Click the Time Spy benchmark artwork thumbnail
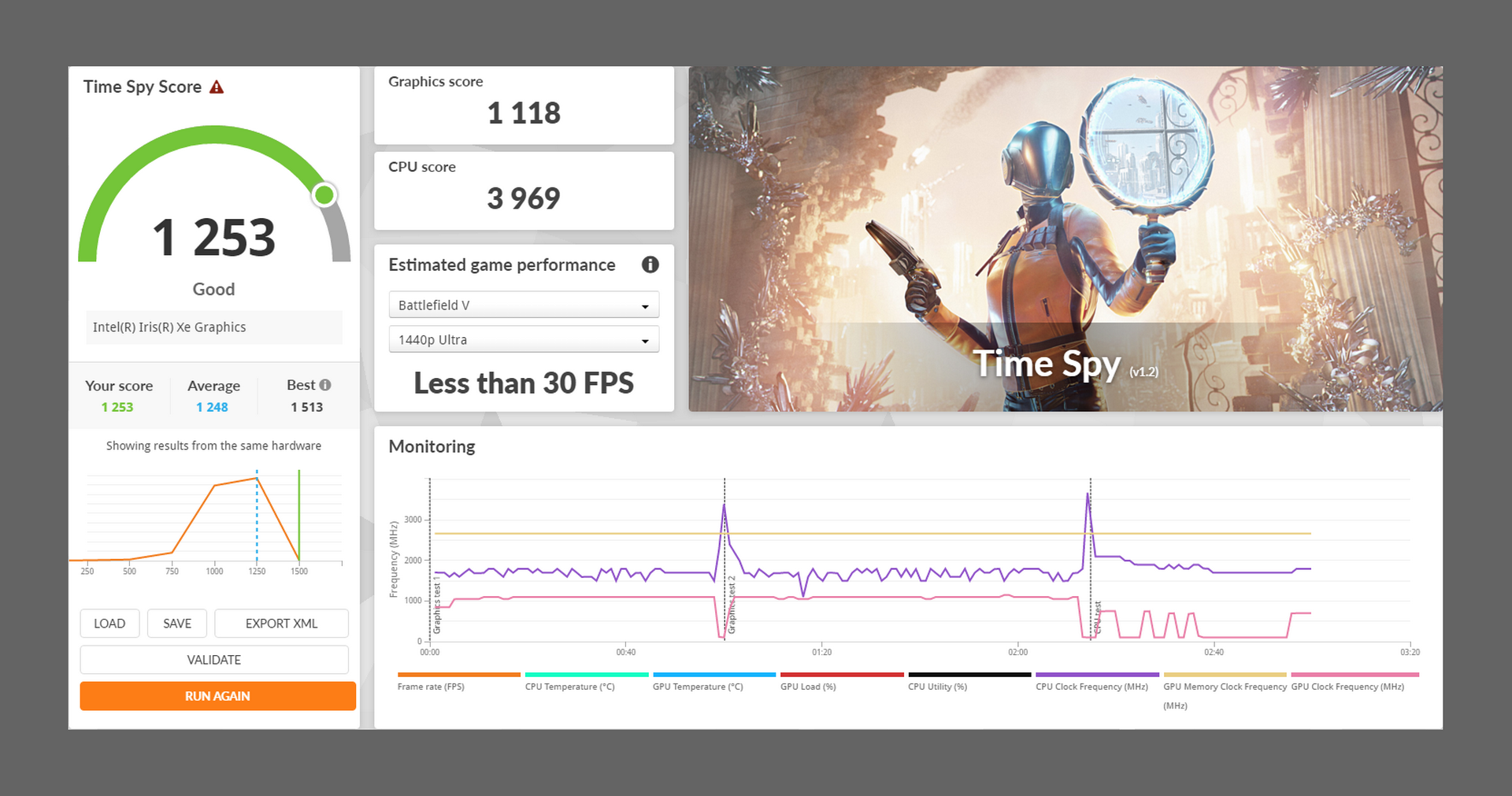 click(1065, 239)
